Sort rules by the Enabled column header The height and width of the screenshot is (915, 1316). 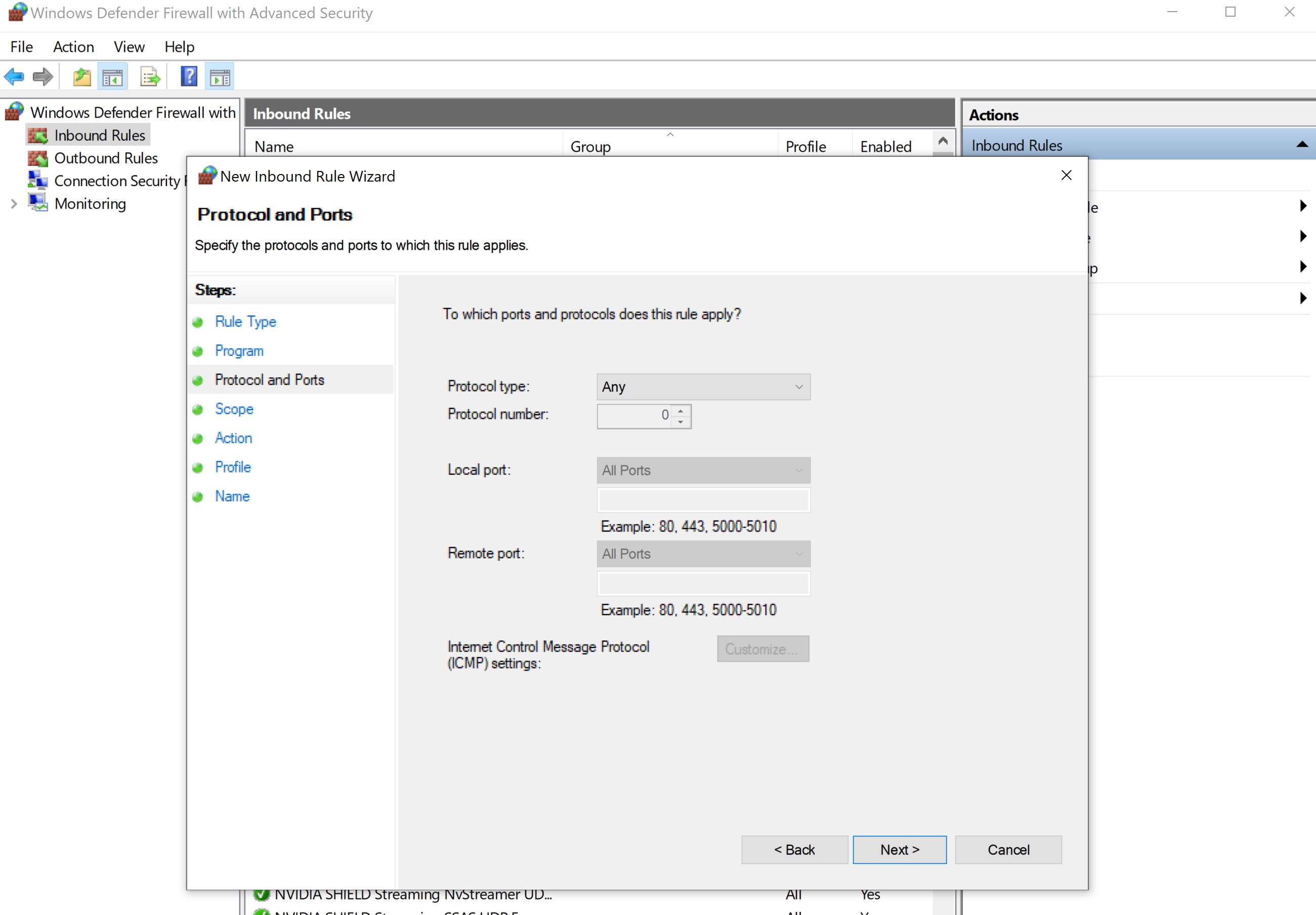click(892, 147)
